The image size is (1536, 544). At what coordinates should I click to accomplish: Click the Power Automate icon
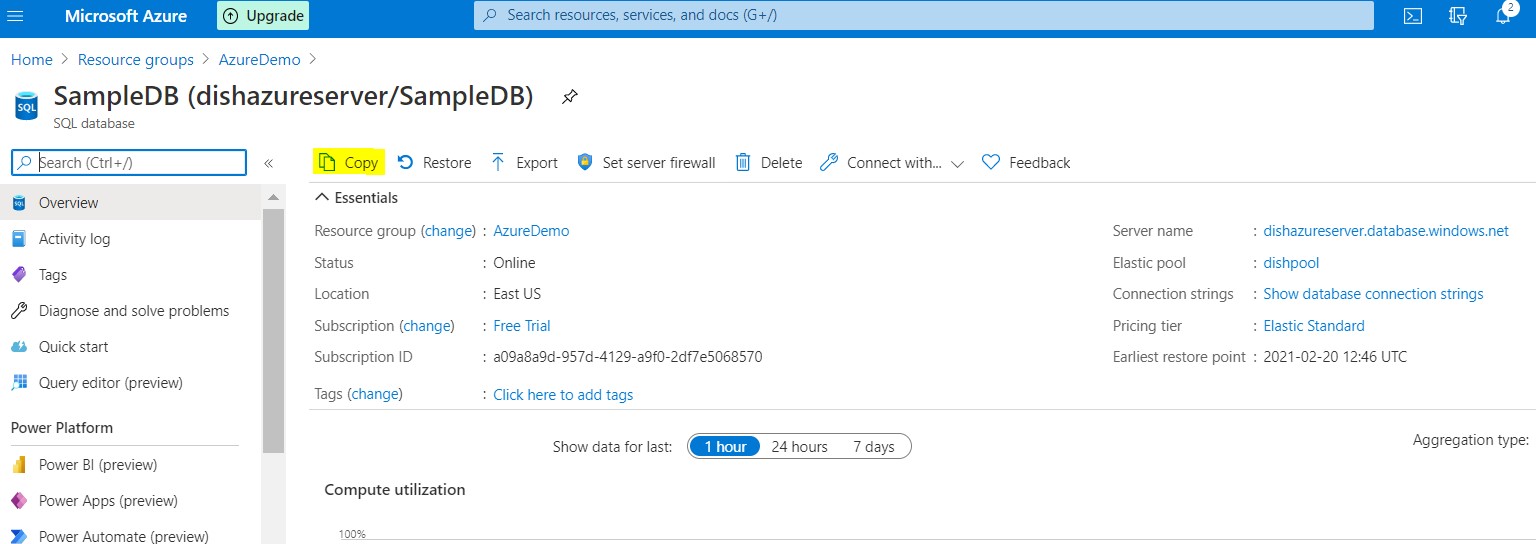point(19,536)
